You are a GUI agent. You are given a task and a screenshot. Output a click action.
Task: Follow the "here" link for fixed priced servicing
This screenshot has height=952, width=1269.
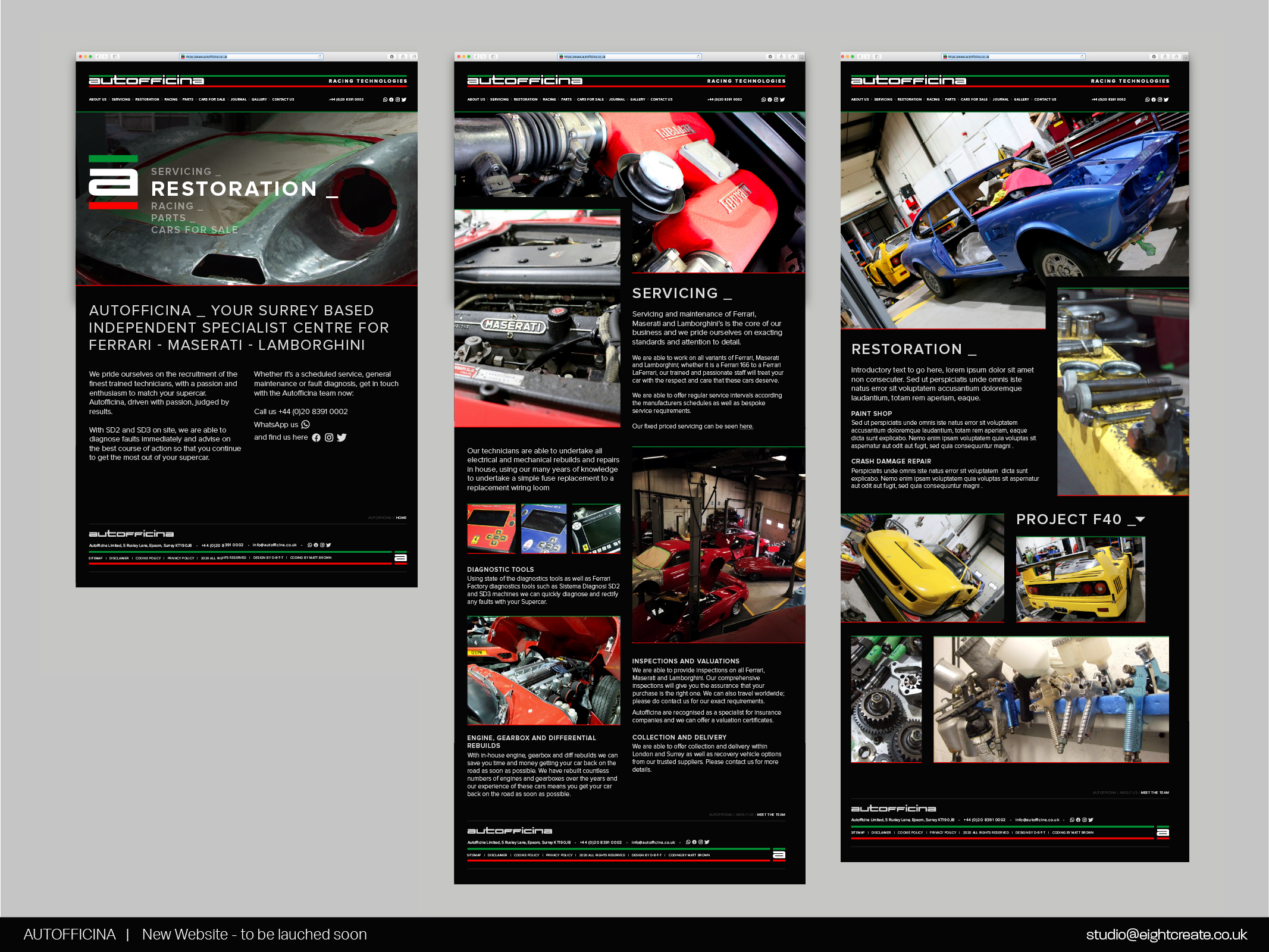745,426
